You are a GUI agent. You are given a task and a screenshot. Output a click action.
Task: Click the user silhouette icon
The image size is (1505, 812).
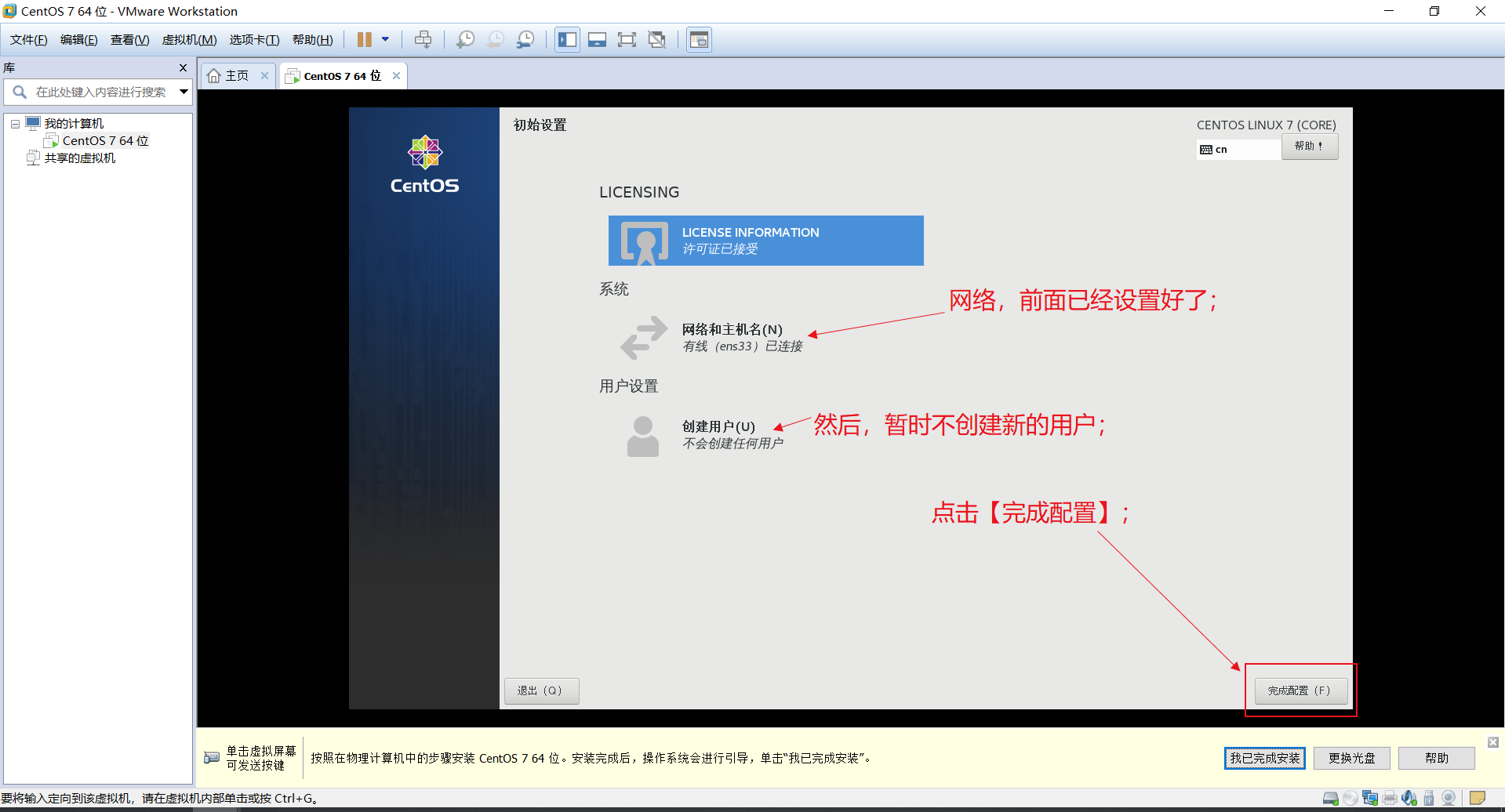point(643,436)
